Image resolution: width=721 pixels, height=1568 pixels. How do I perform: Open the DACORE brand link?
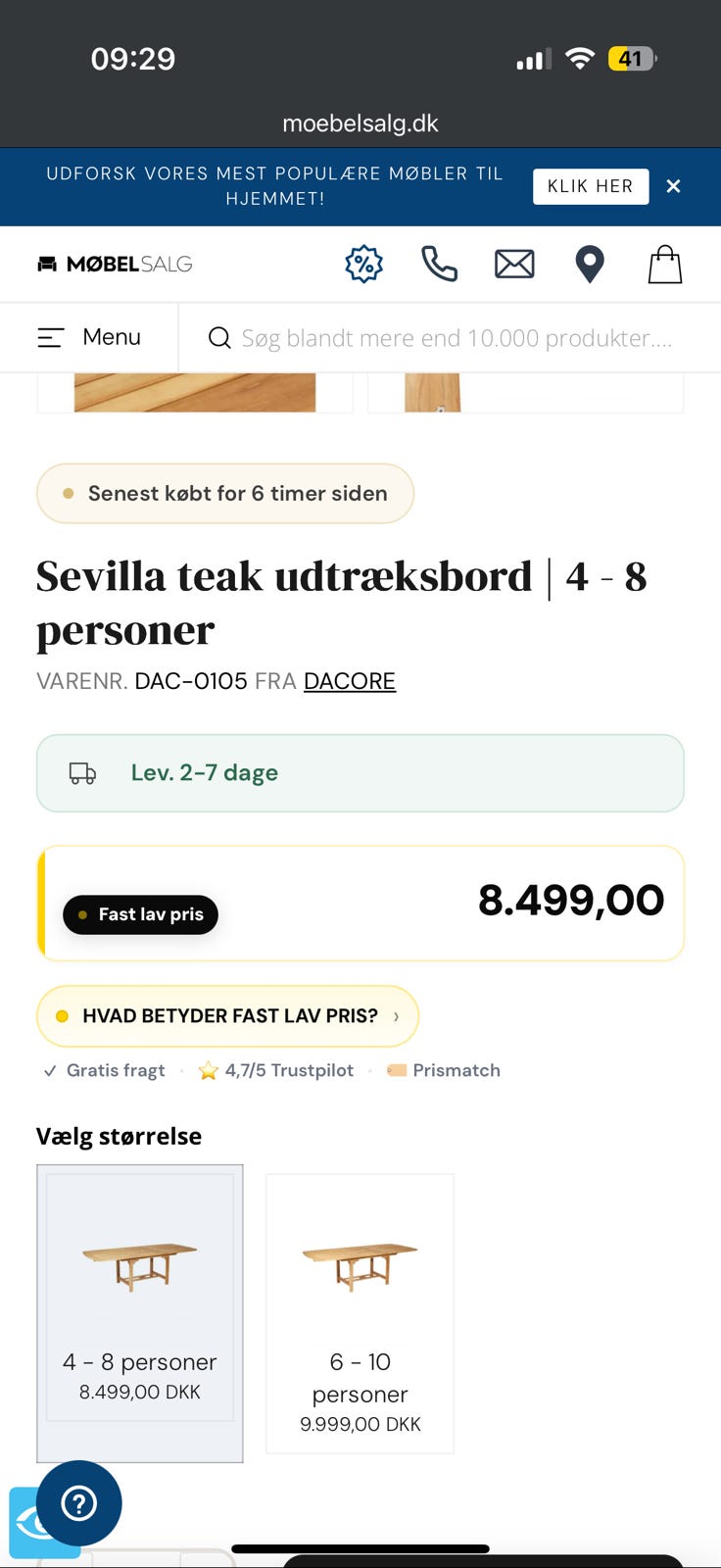click(349, 681)
